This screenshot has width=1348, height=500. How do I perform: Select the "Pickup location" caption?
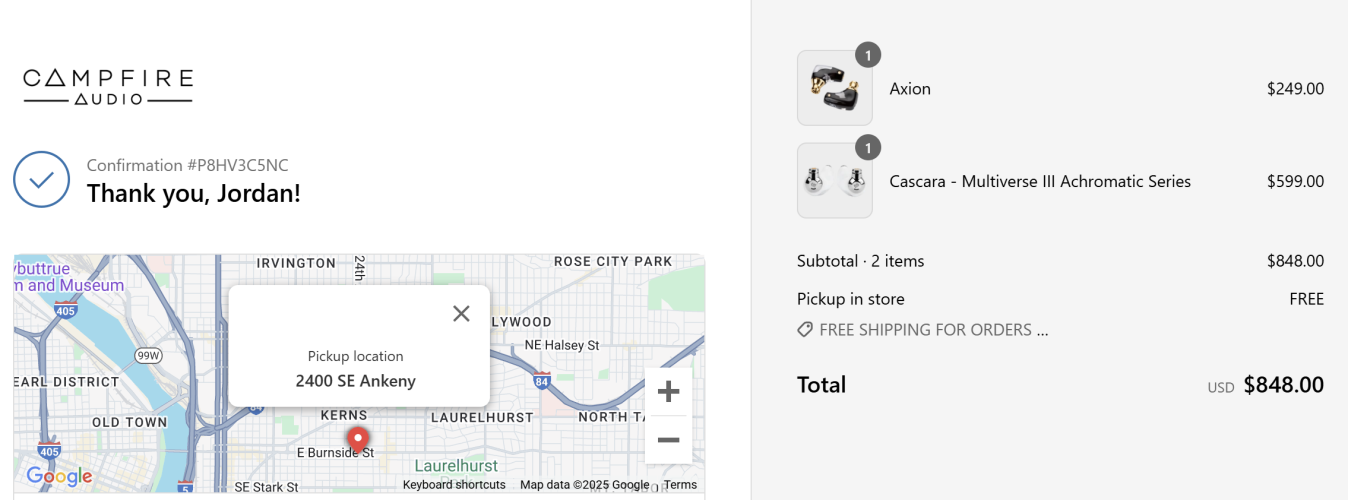[x=356, y=356]
